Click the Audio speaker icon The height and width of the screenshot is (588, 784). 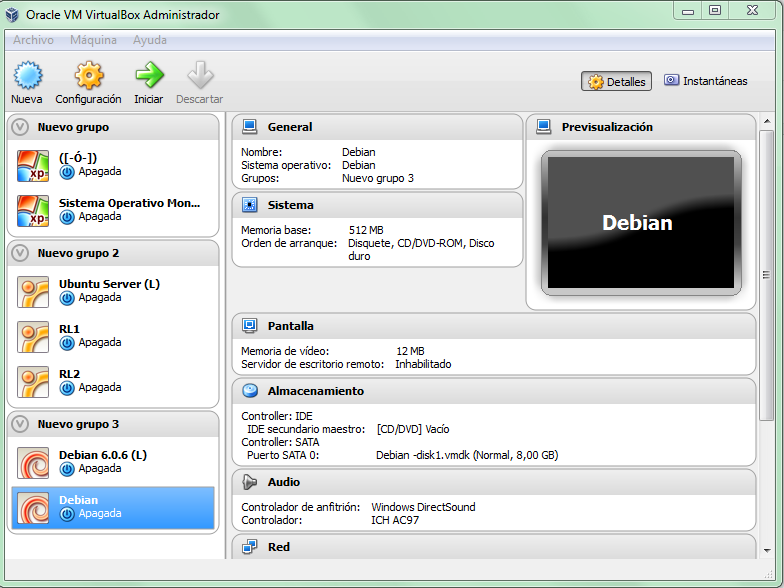250,482
